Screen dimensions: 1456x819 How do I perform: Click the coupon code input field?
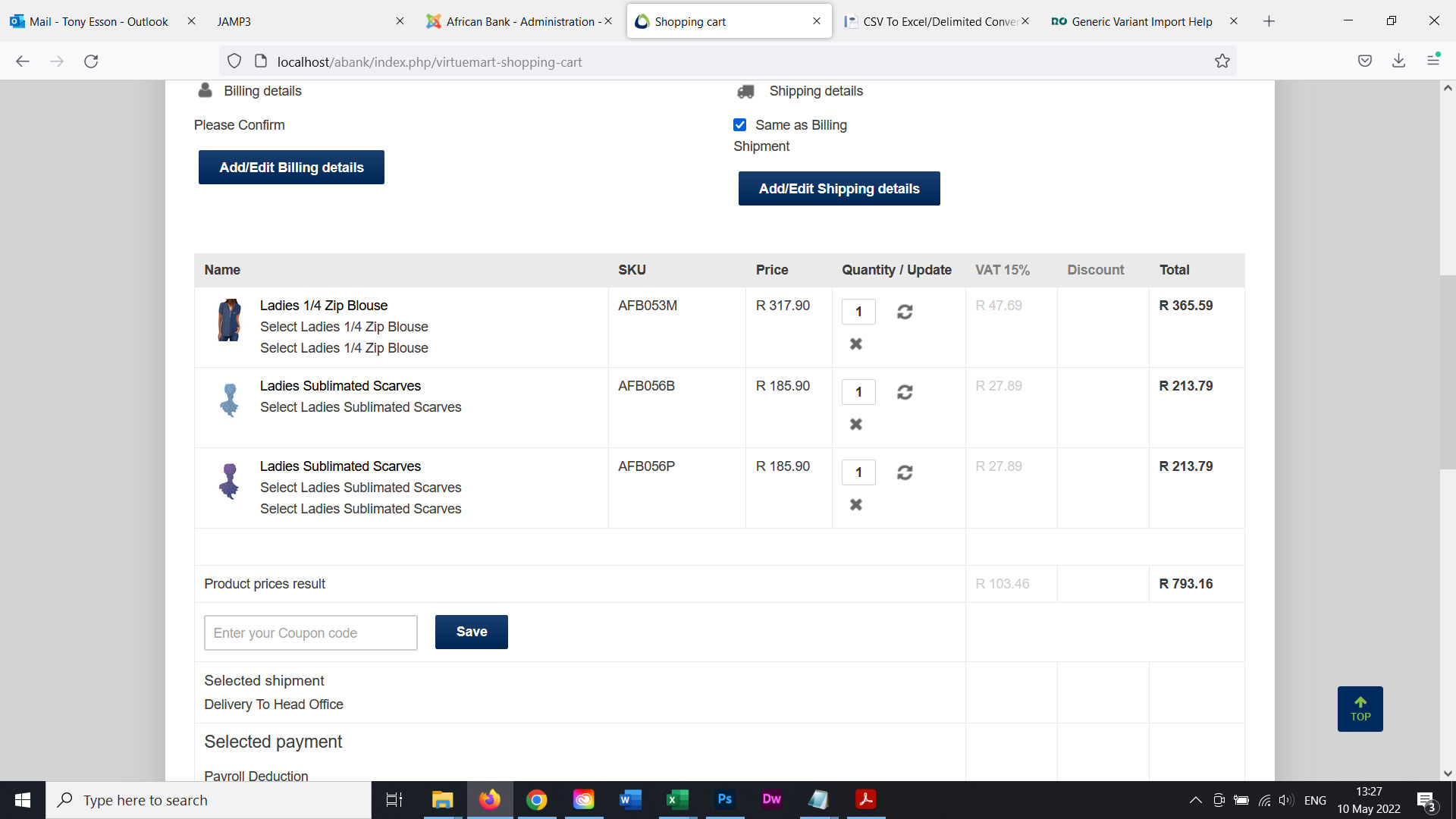[x=311, y=633]
